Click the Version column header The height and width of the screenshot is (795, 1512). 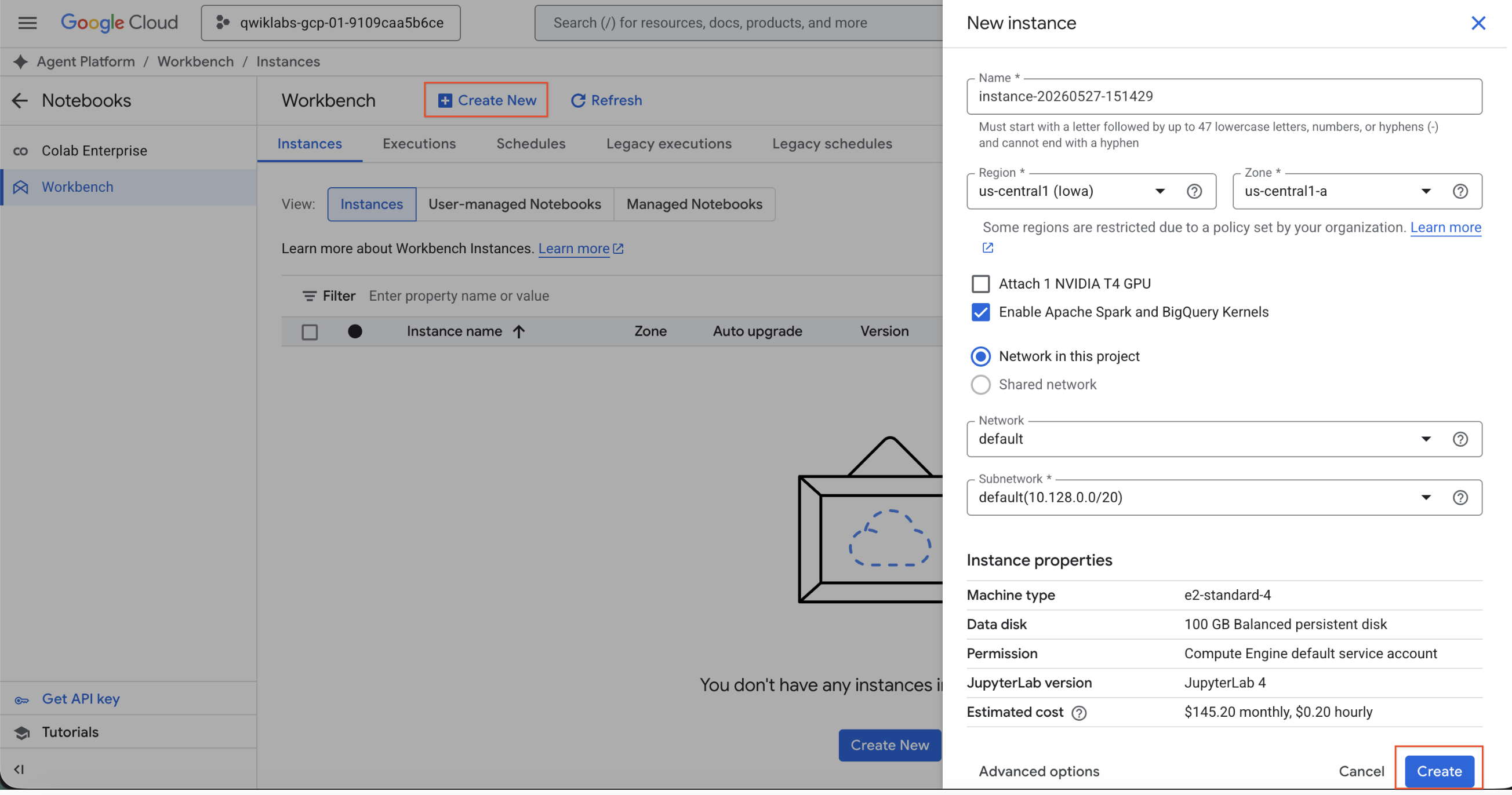pyautogui.click(x=884, y=332)
